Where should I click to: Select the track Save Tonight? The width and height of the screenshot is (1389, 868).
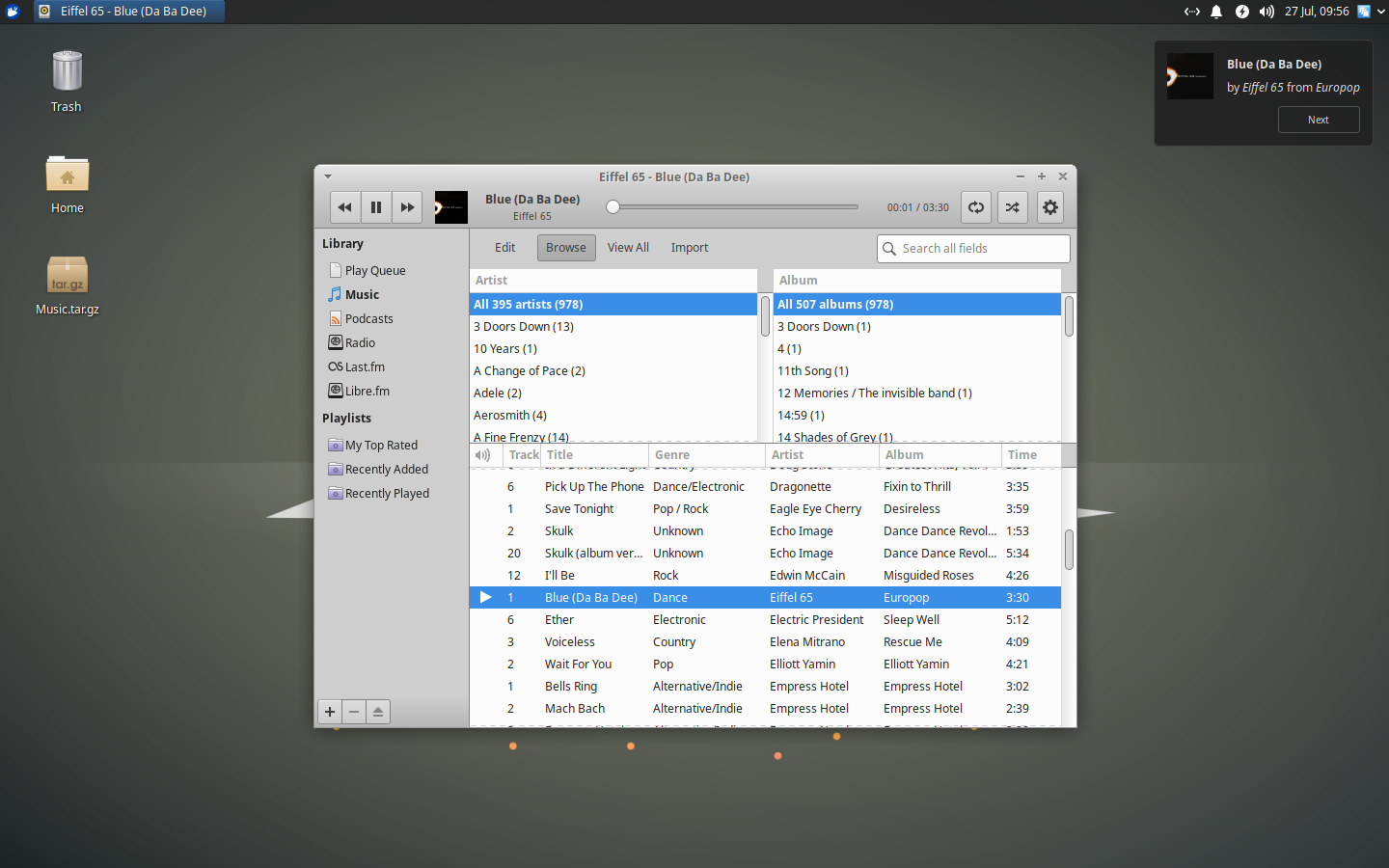(x=579, y=508)
